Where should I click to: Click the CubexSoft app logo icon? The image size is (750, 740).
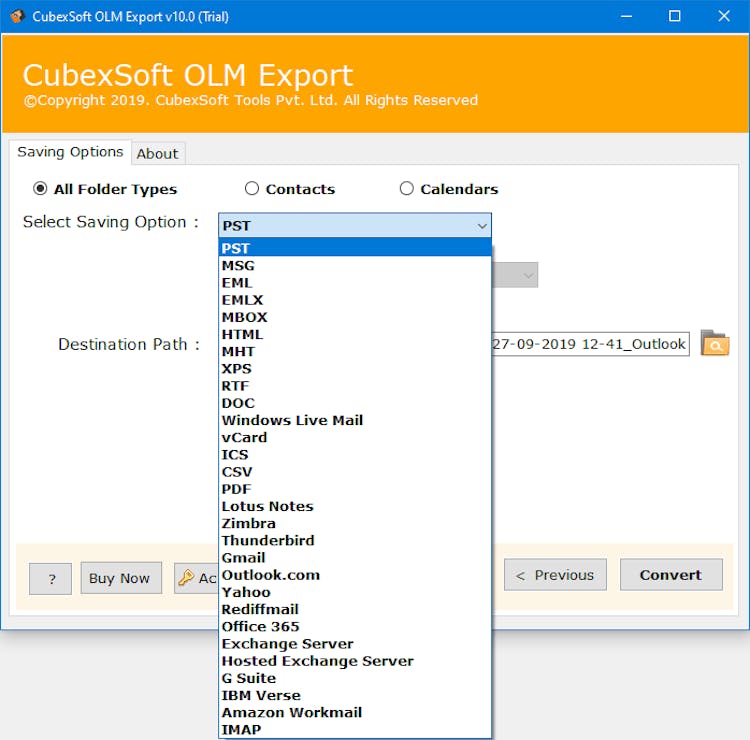tap(17, 16)
